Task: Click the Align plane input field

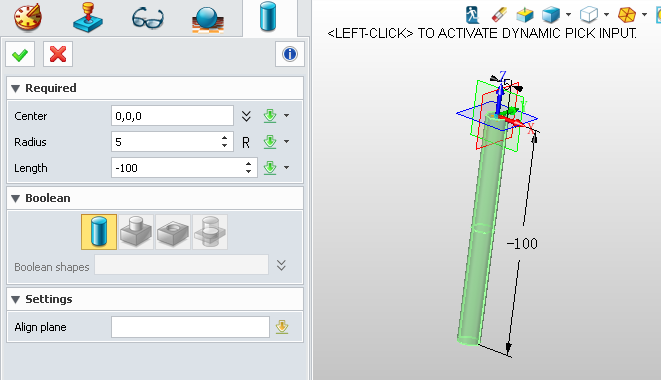Action: [190, 327]
